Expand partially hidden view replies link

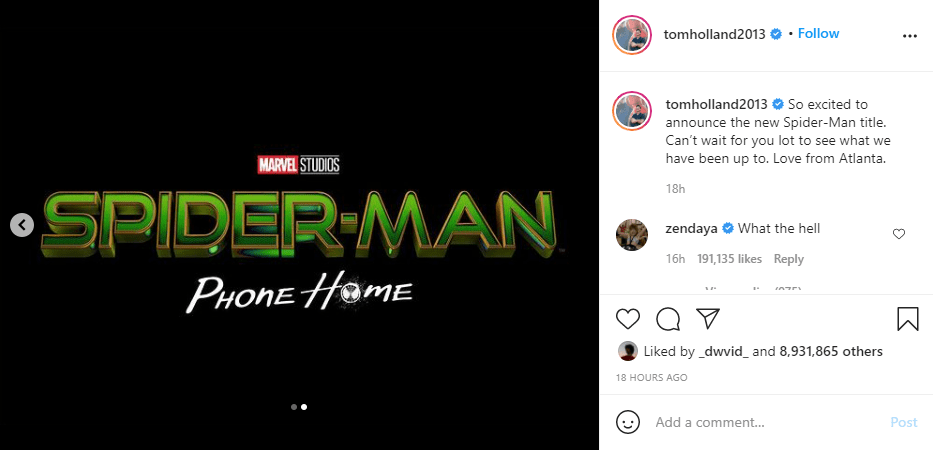click(753, 290)
